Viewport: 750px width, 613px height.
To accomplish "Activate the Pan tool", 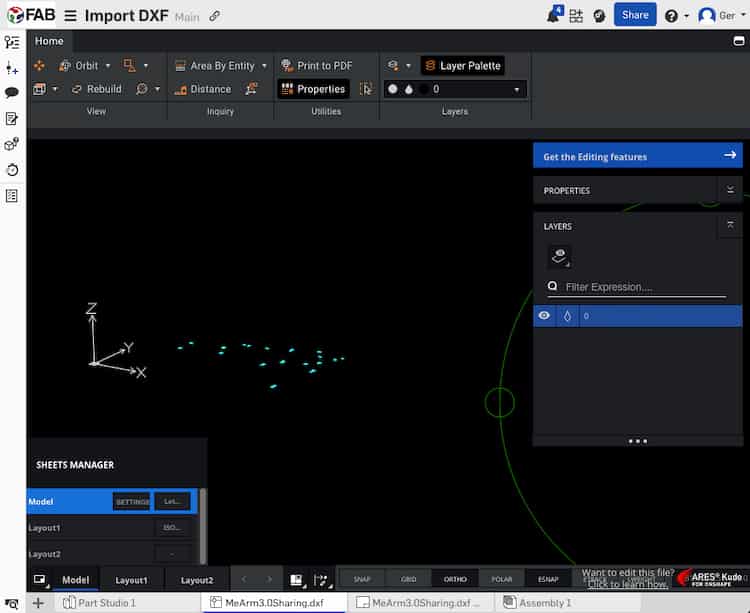I will coord(39,66).
